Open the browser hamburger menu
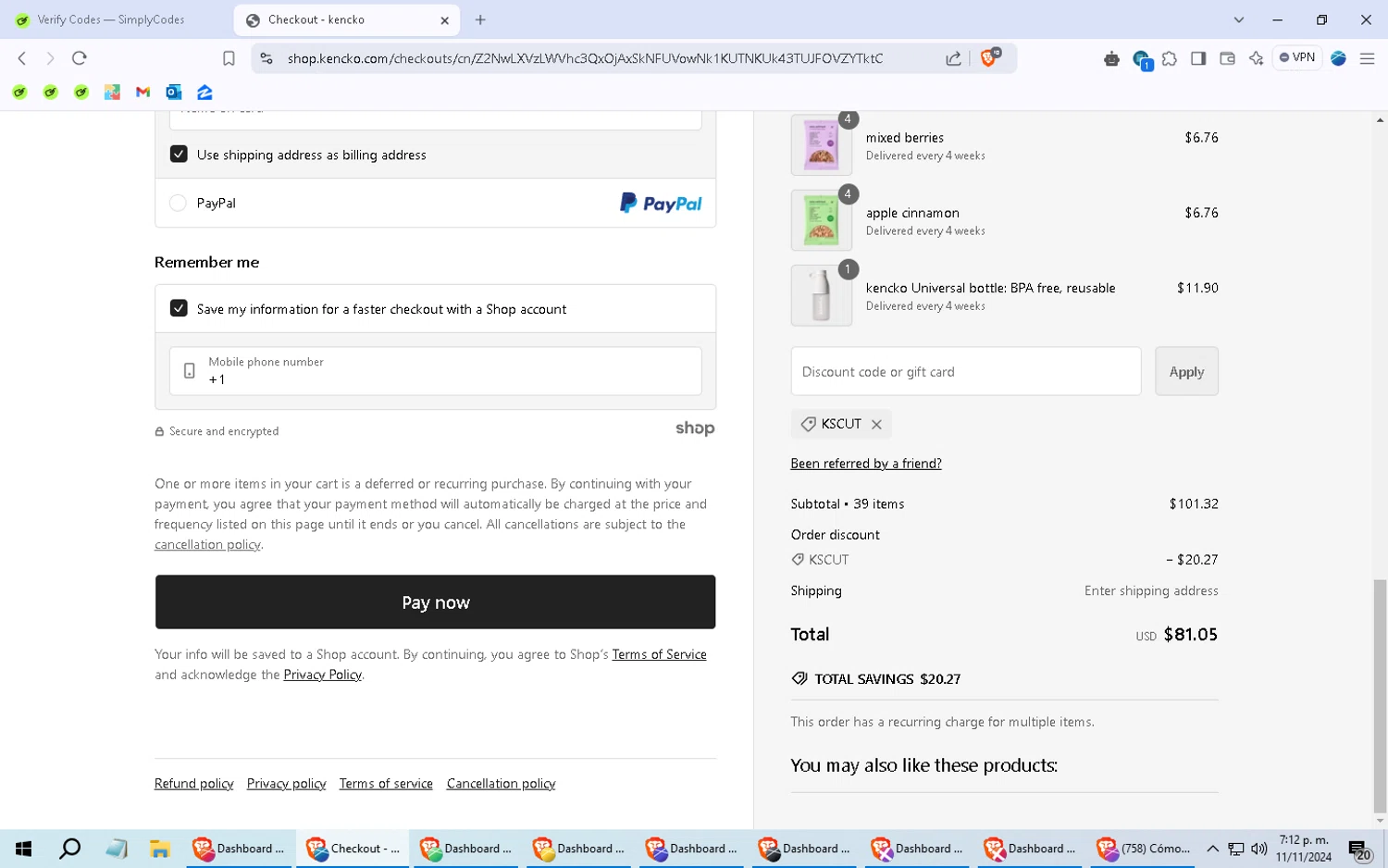Image resolution: width=1388 pixels, height=868 pixels. pos(1367,58)
